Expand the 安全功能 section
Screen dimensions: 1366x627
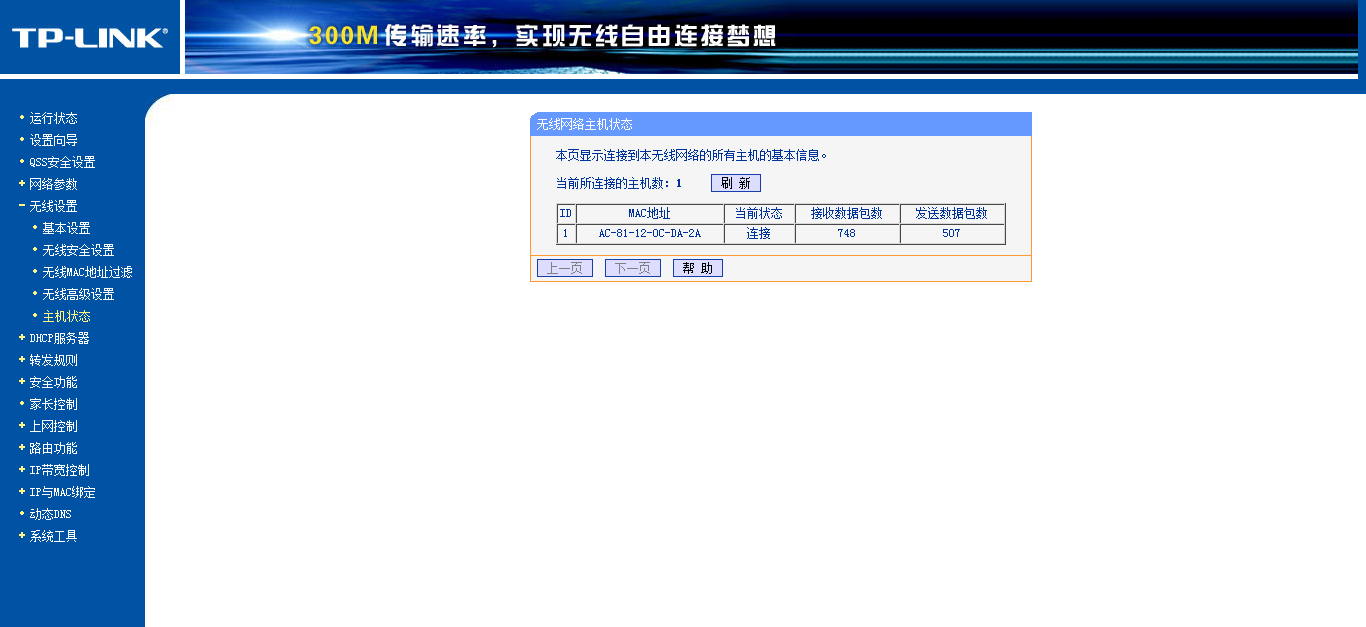(53, 382)
